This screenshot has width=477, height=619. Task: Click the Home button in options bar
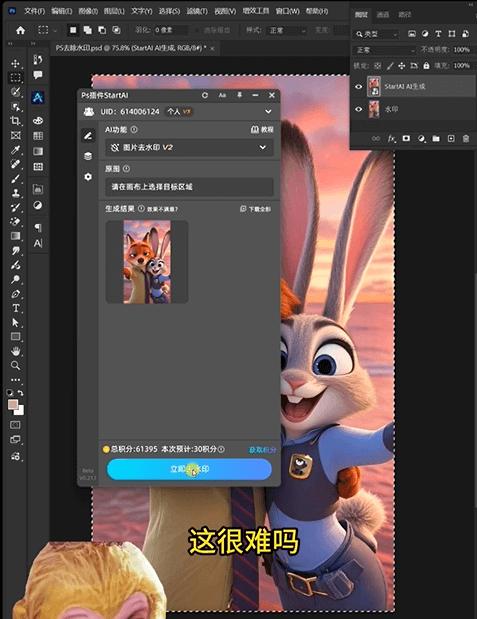click(21, 30)
